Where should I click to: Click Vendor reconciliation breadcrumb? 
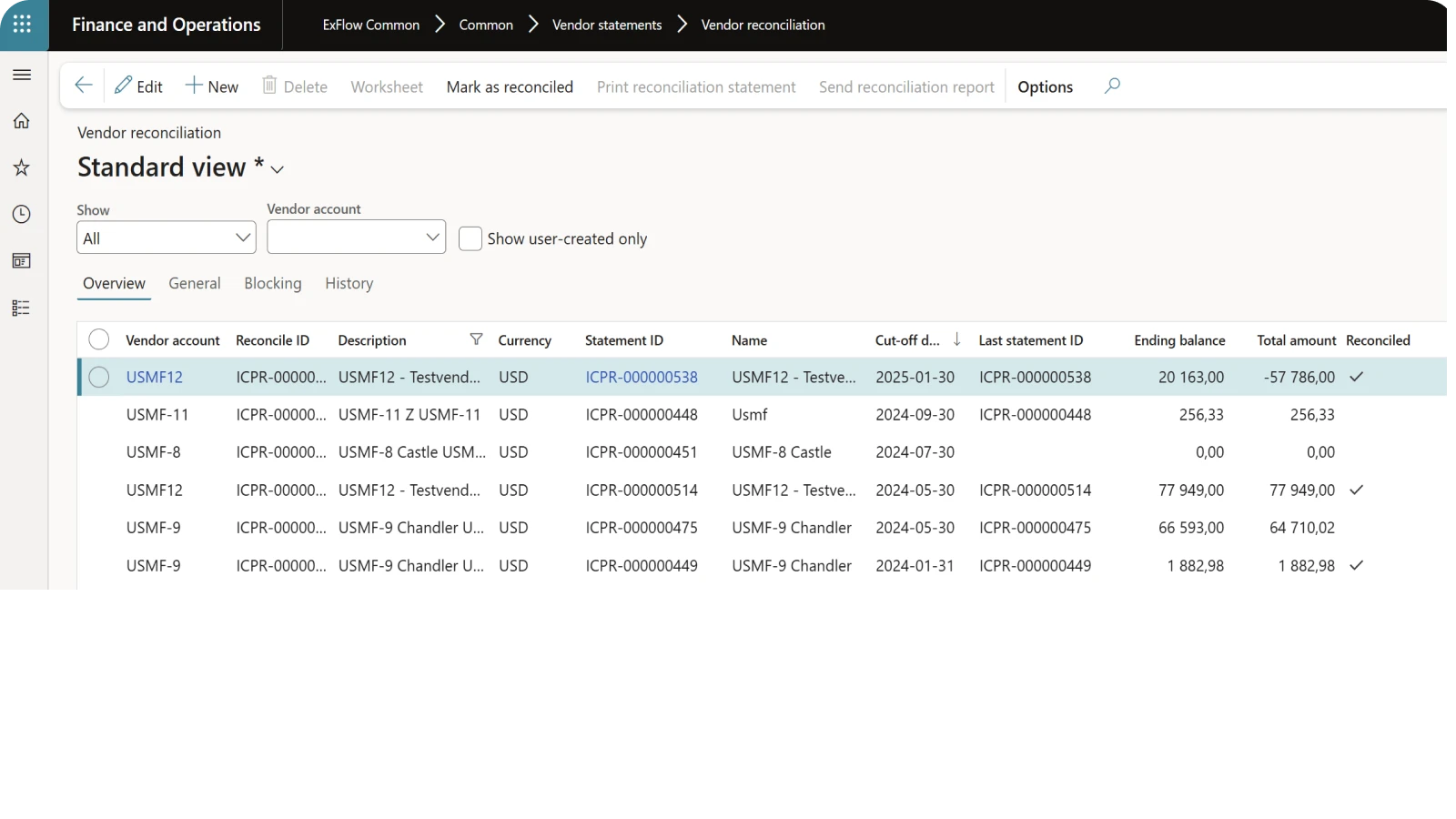point(763,25)
